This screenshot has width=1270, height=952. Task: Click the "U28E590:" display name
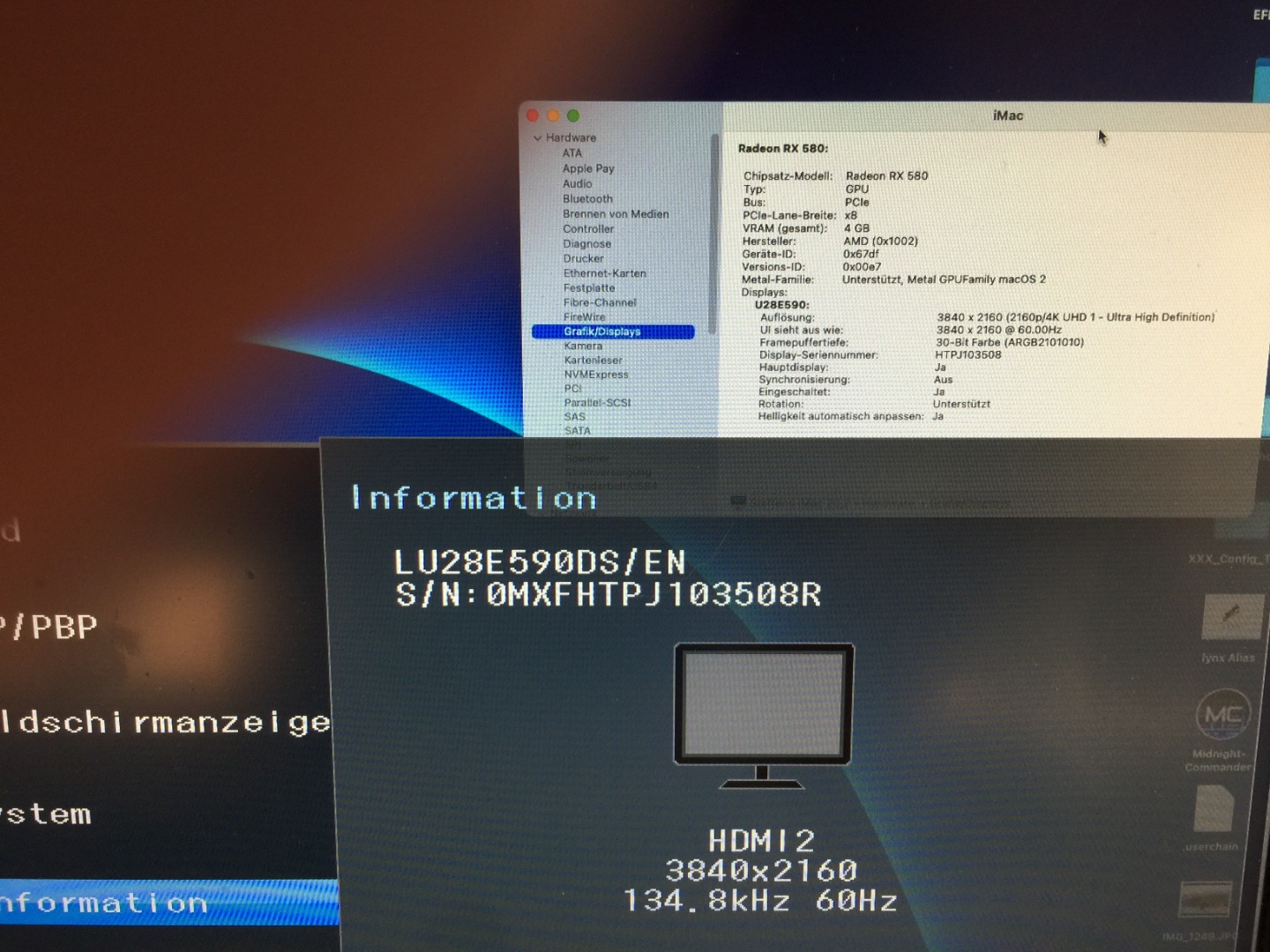coord(781,305)
